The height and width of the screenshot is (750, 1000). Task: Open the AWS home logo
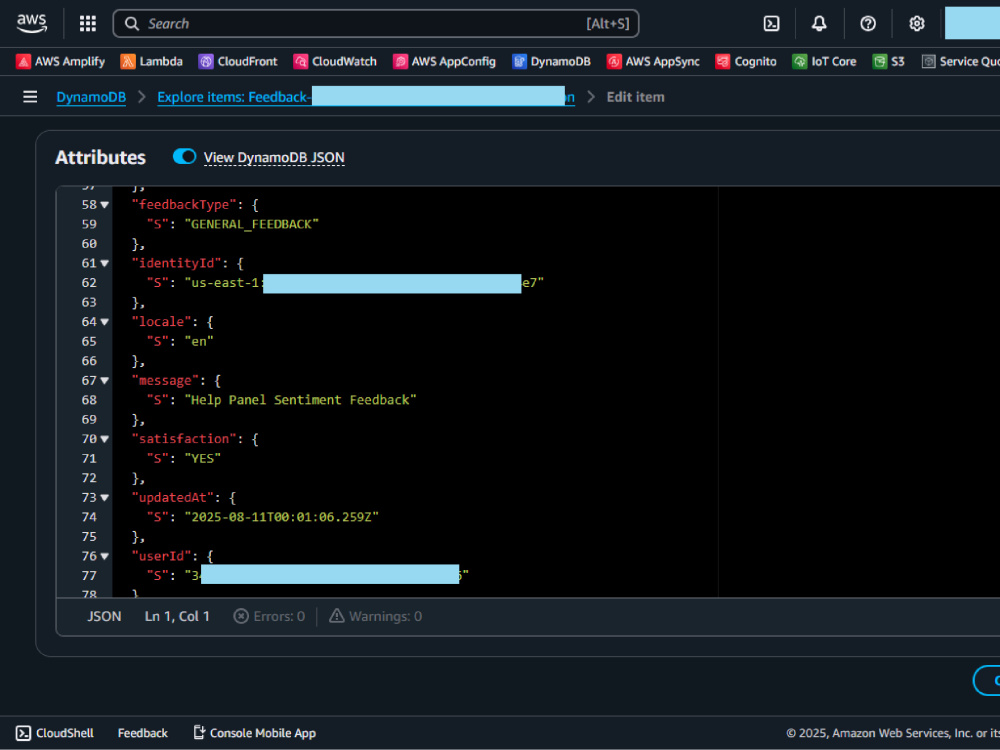click(31, 24)
